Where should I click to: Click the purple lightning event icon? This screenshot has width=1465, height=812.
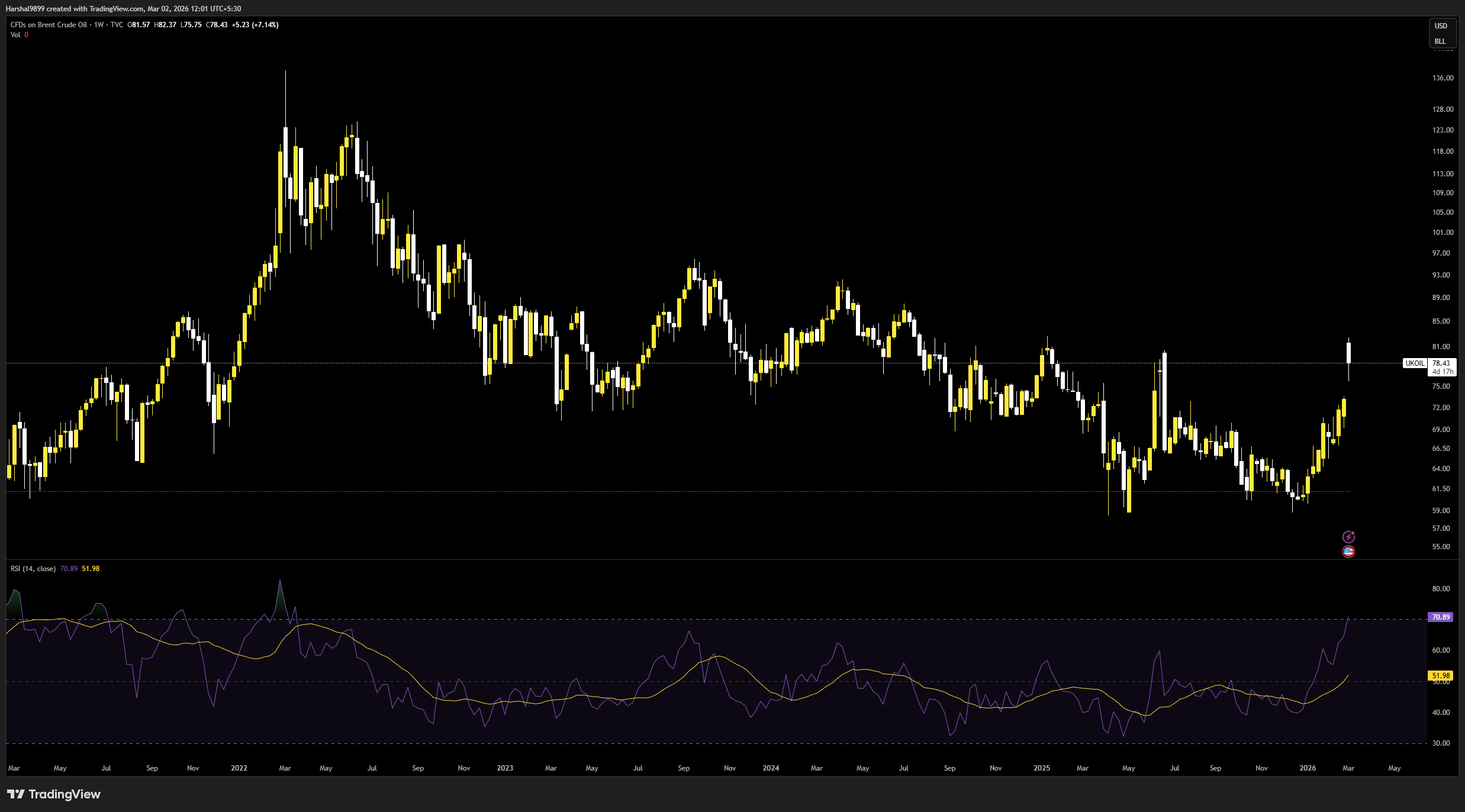click(1348, 537)
